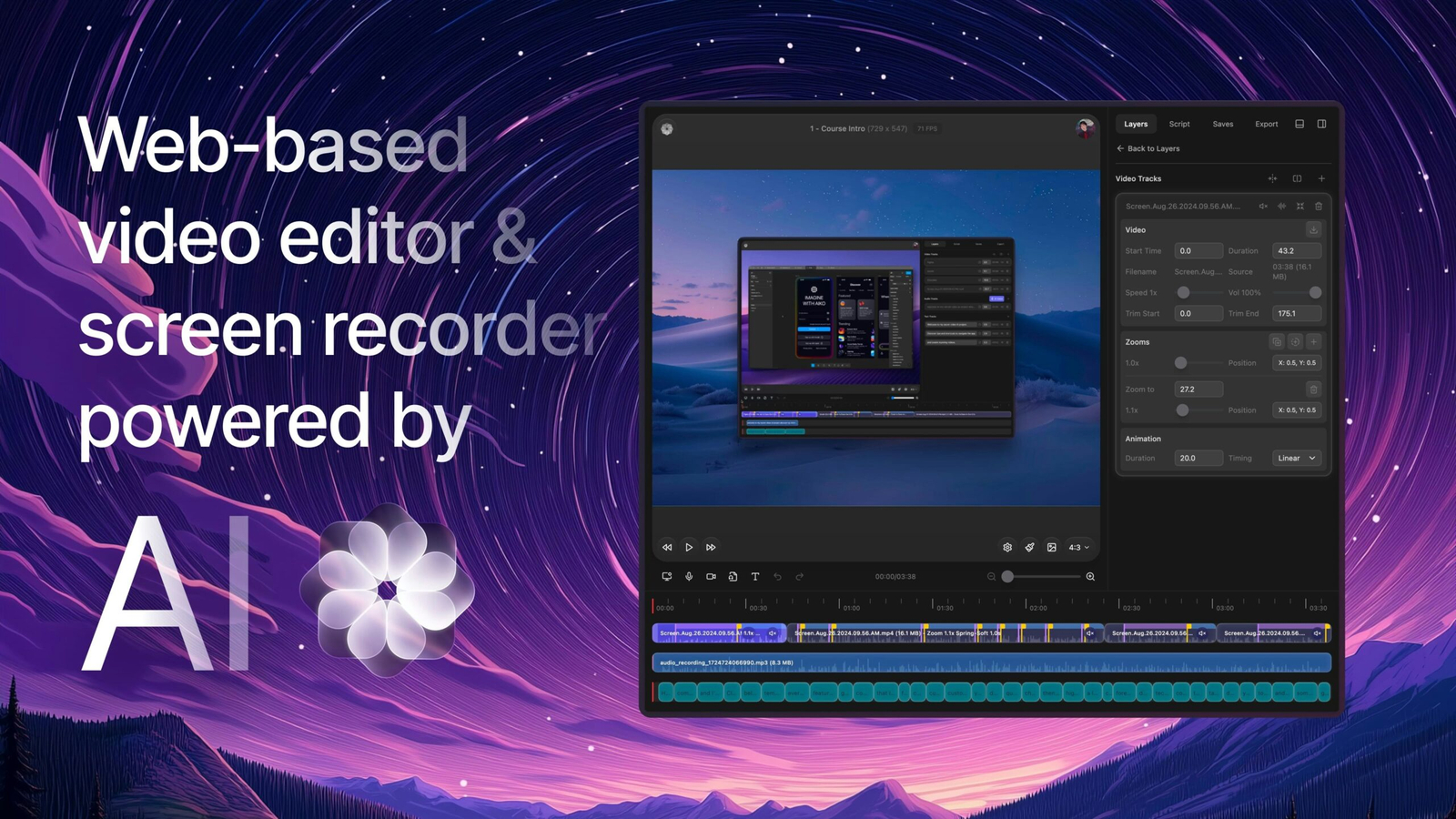
Task: Open the settings gear below the preview
Action: click(x=1007, y=547)
